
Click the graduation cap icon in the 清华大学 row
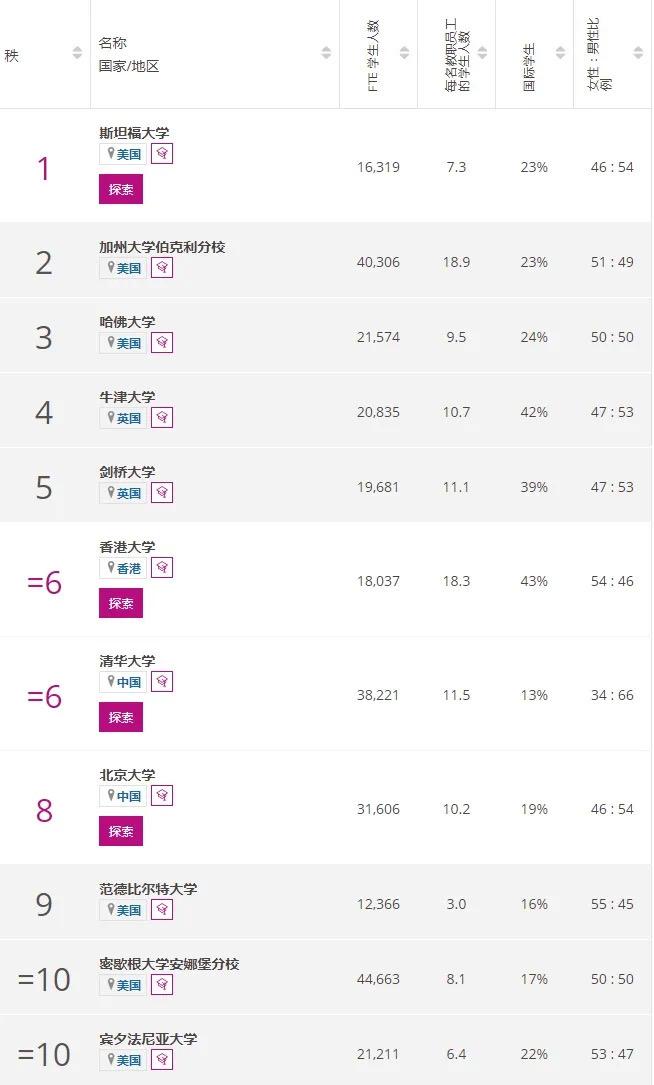click(162, 682)
